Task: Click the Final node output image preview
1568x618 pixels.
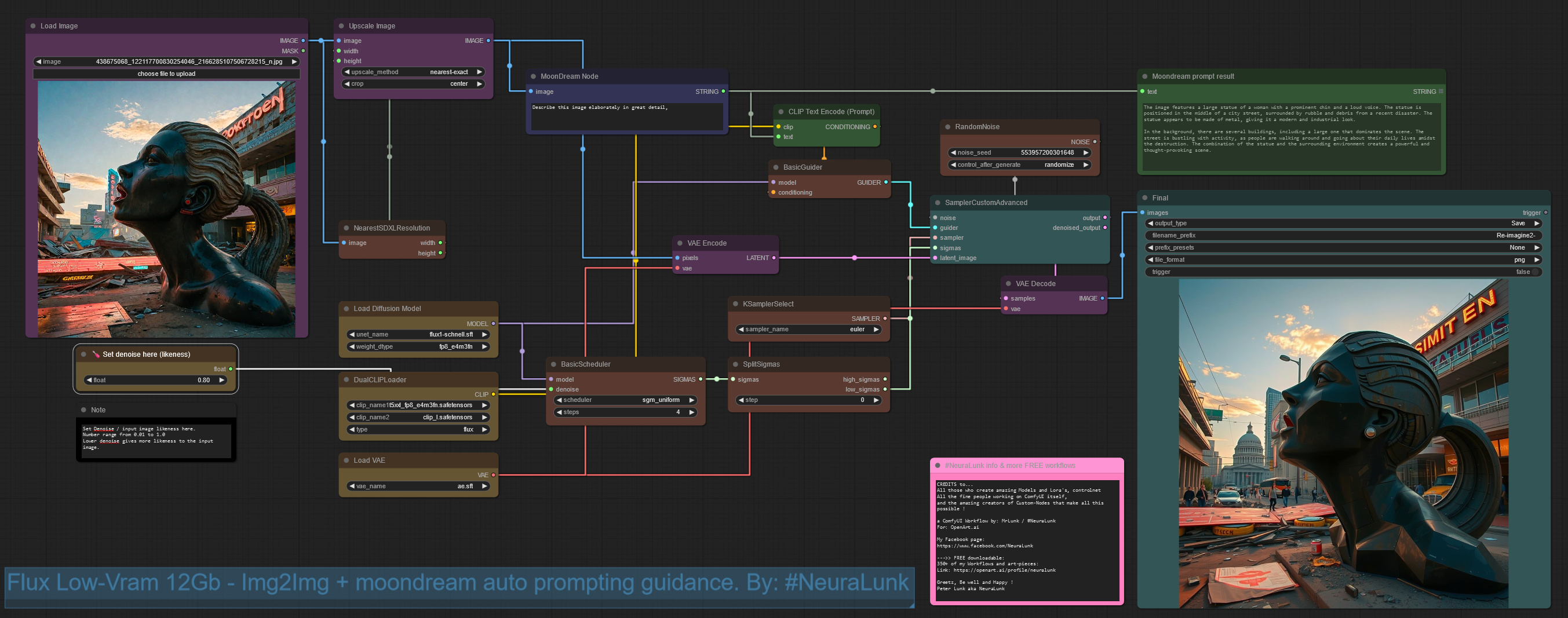Action: (x=1343, y=444)
